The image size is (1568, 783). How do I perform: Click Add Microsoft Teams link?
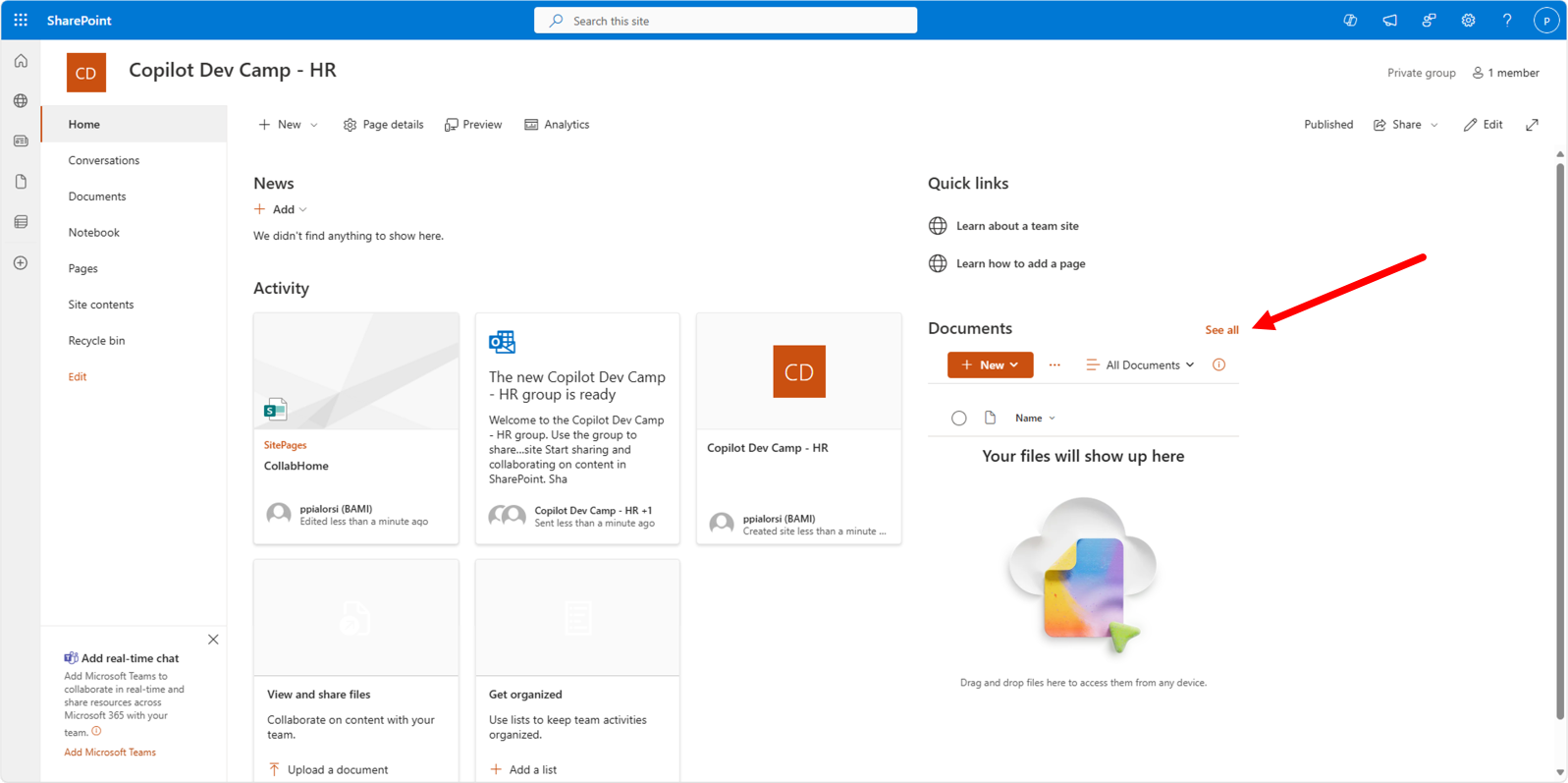(110, 753)
